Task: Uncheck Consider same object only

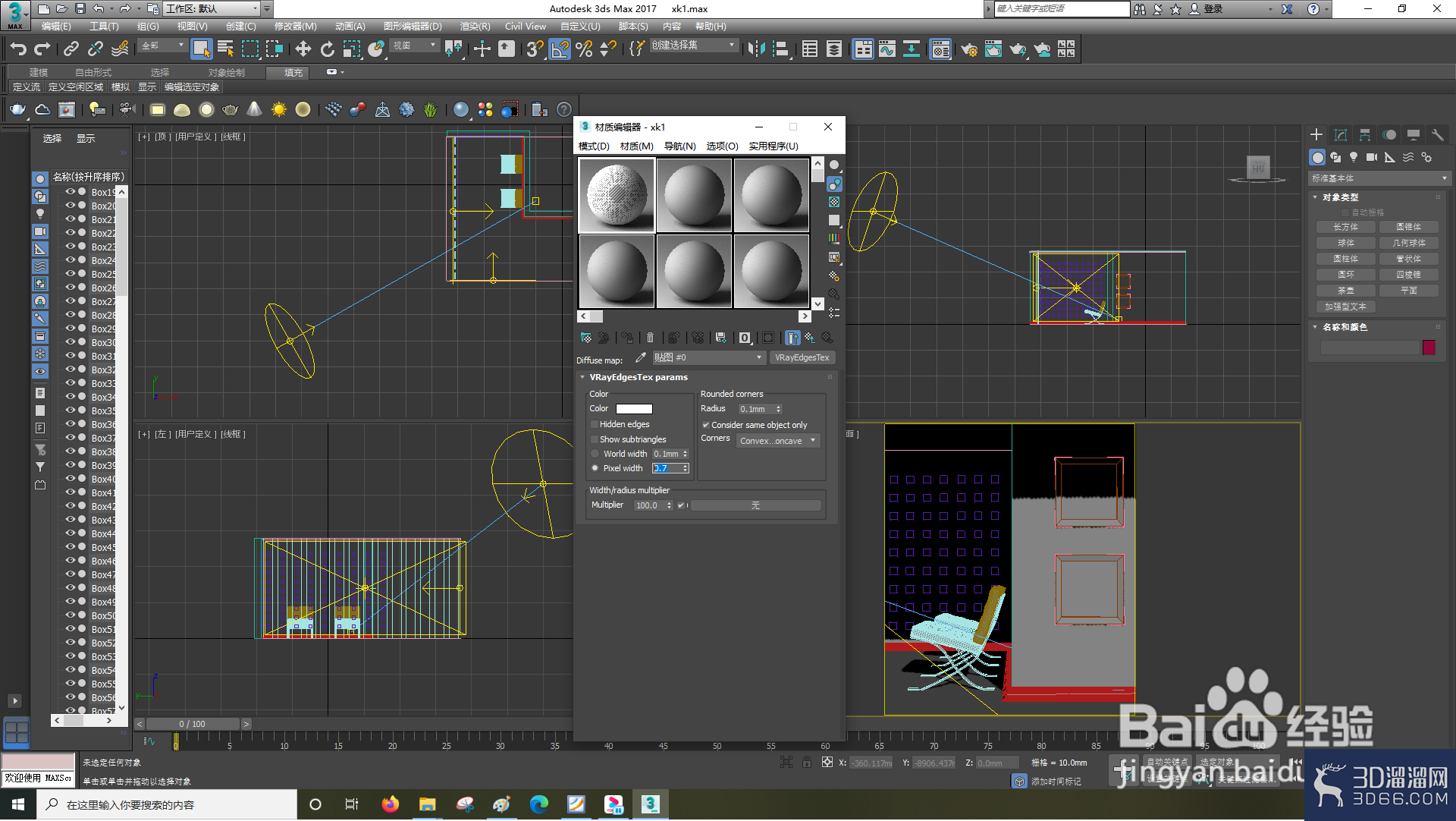Action: [705, 425]
